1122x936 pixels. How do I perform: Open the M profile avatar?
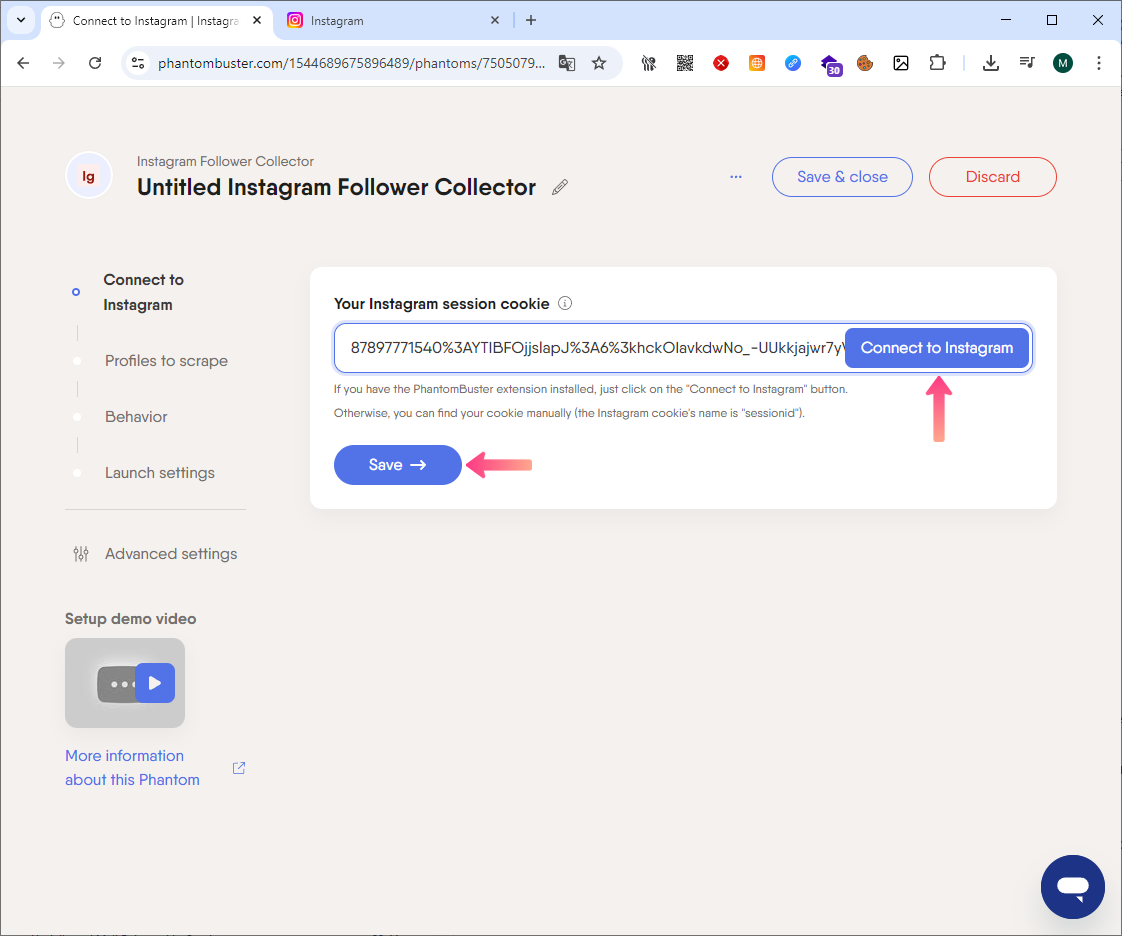(x=1063, y=63)
